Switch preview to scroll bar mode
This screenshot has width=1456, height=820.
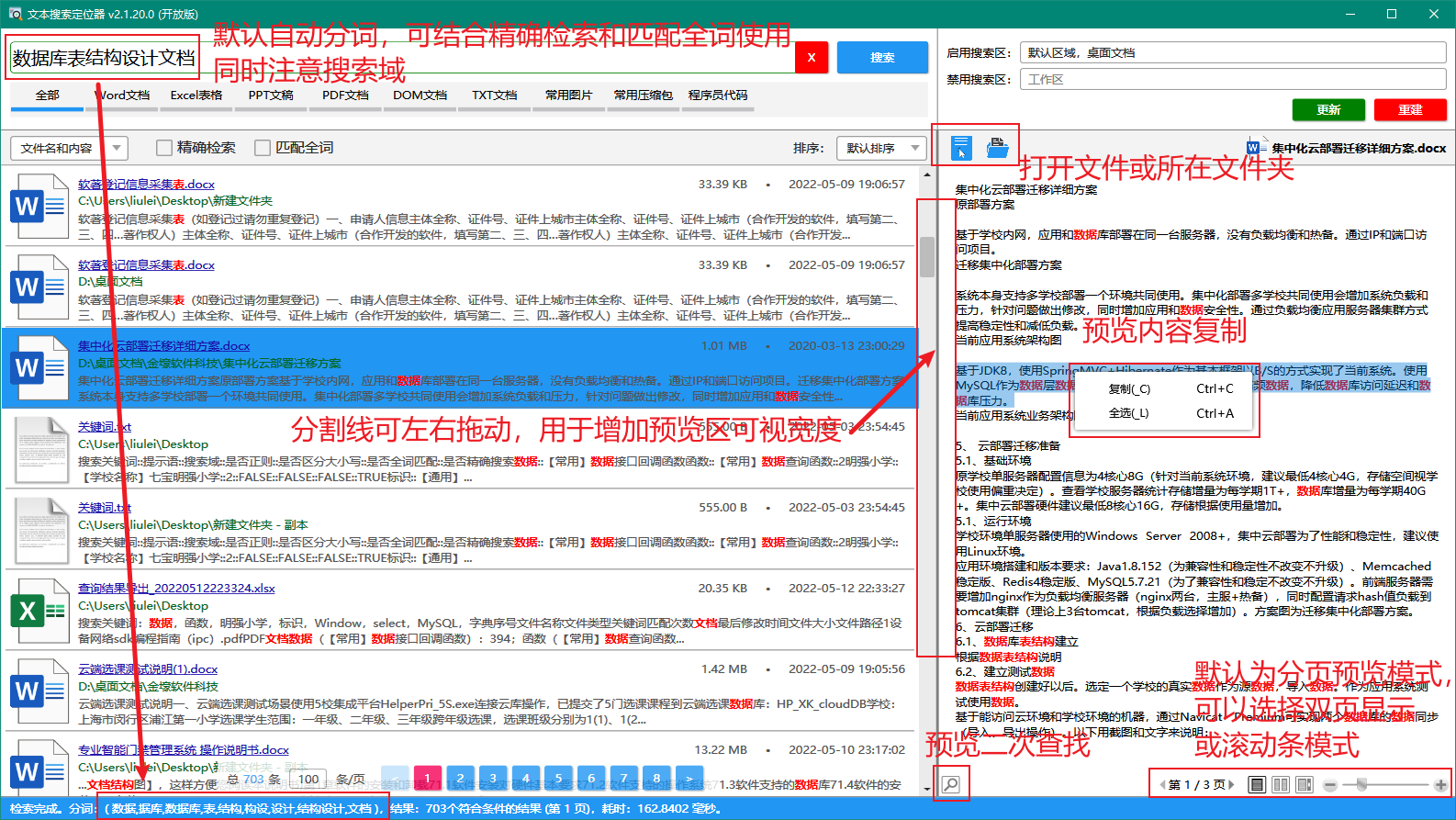(1305, 784)
